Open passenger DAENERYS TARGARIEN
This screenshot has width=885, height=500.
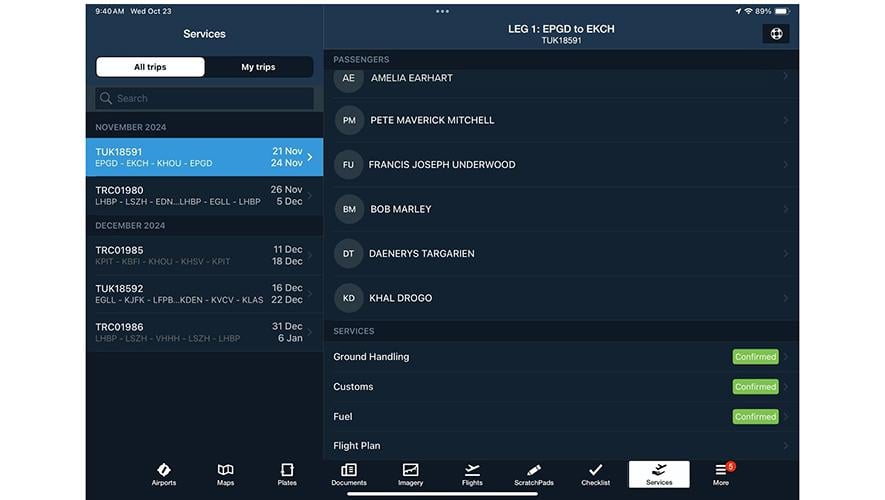(x=562, y=254)
